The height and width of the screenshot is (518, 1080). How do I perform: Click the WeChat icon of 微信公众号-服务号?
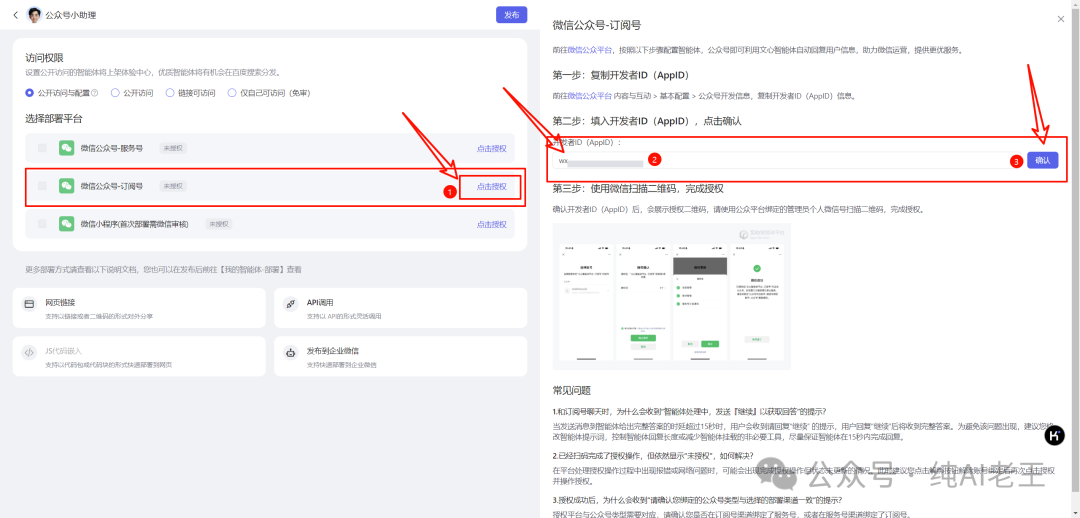pyautogui.click(x=66, y=148)
